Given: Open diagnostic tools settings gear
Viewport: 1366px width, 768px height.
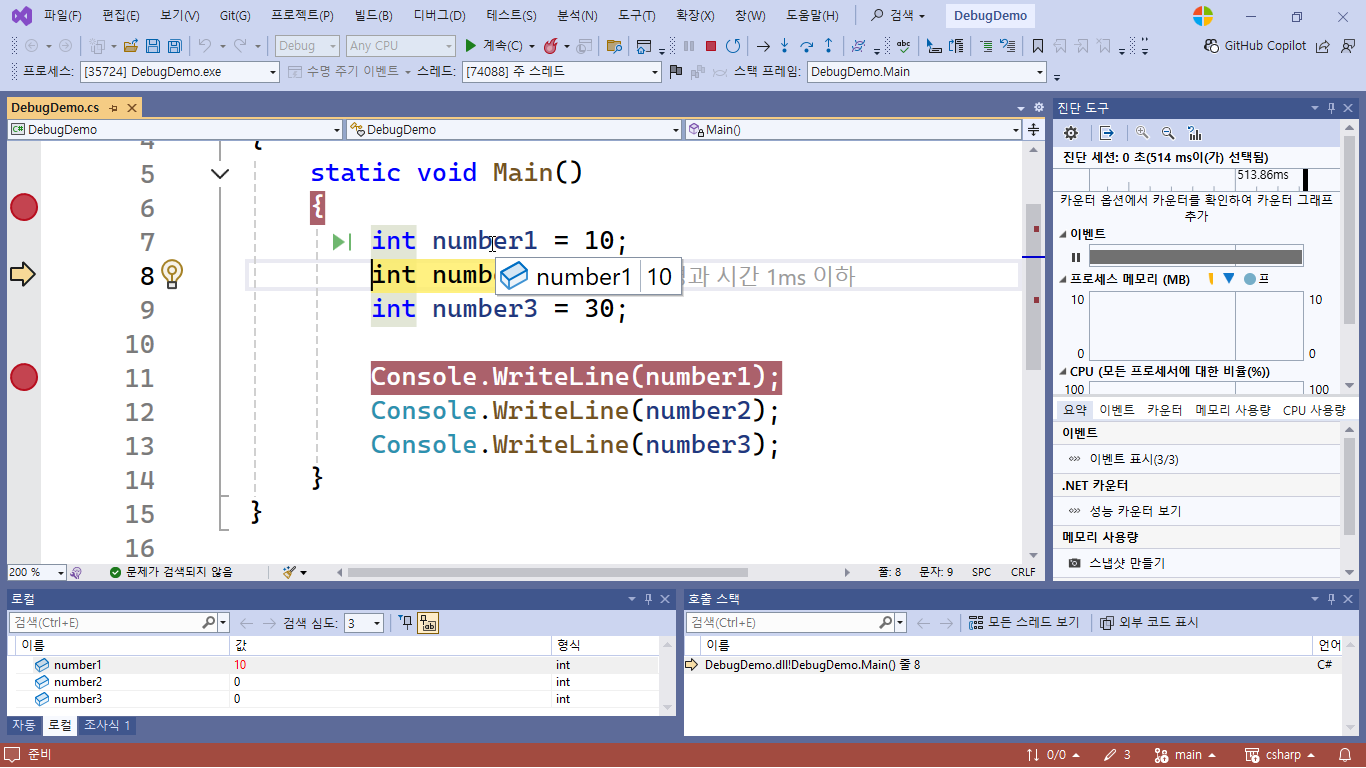Looking at the screenshot, I should (x=1071, y=133).
